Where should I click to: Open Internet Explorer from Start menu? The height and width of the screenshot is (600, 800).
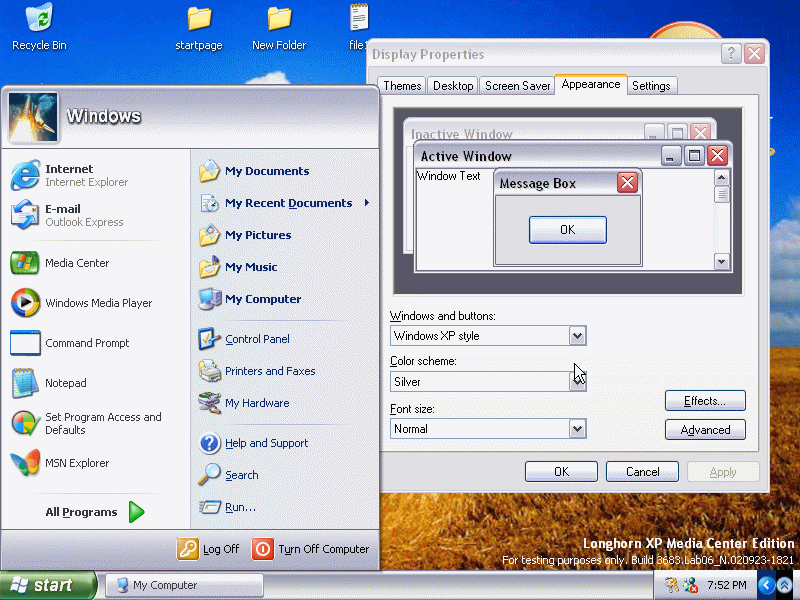[x=25, y=175]
